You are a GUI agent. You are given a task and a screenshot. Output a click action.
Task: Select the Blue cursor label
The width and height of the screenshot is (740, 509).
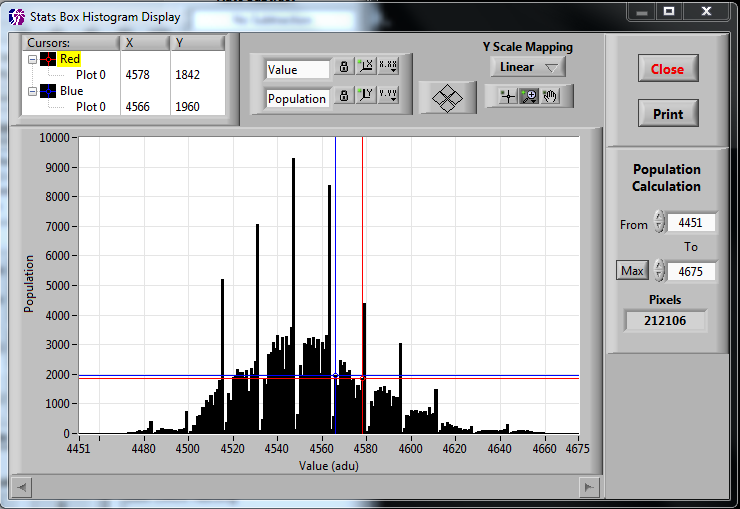[72, 91]
